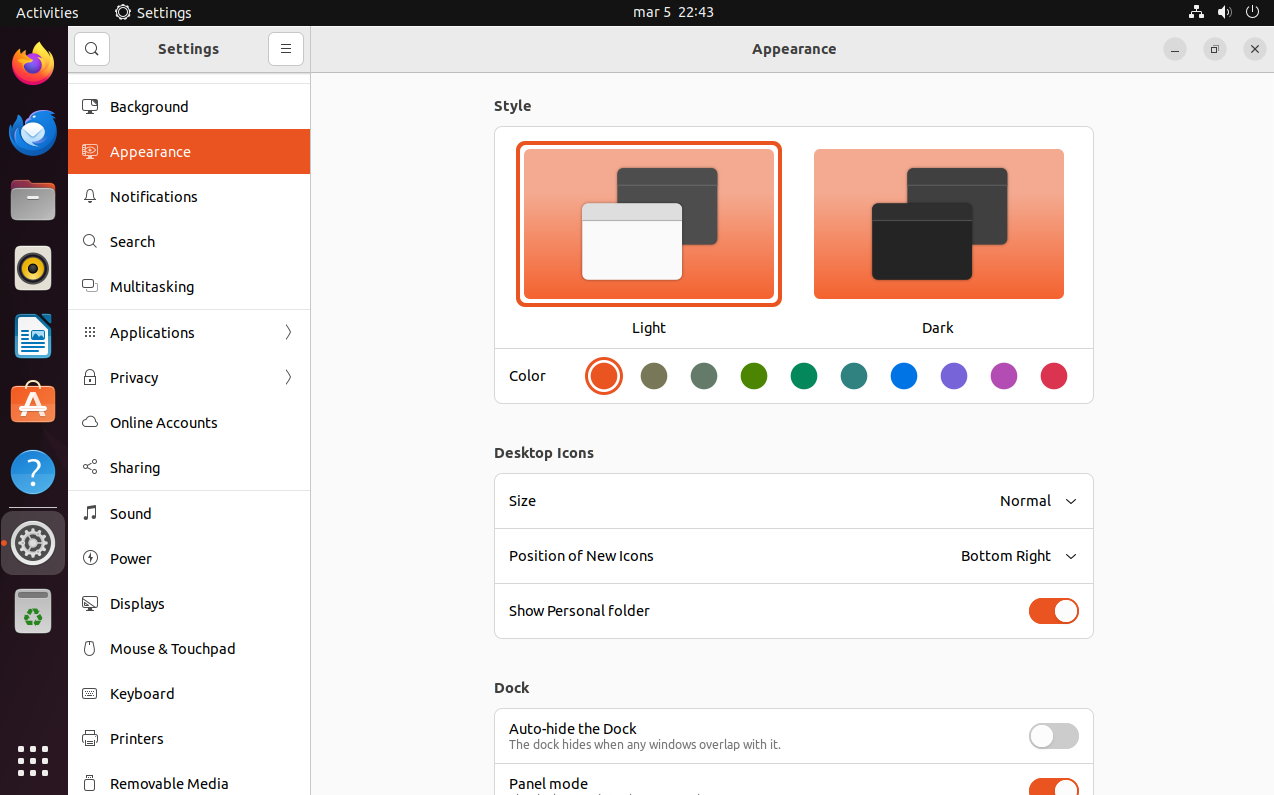Screen dimensions: 1274x795
Task: Open Position of New Icons dropdown
Action: (1017, 556)
